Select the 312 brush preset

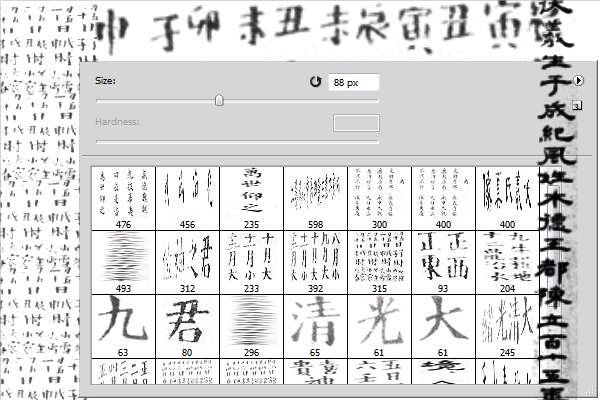[188, 262]
